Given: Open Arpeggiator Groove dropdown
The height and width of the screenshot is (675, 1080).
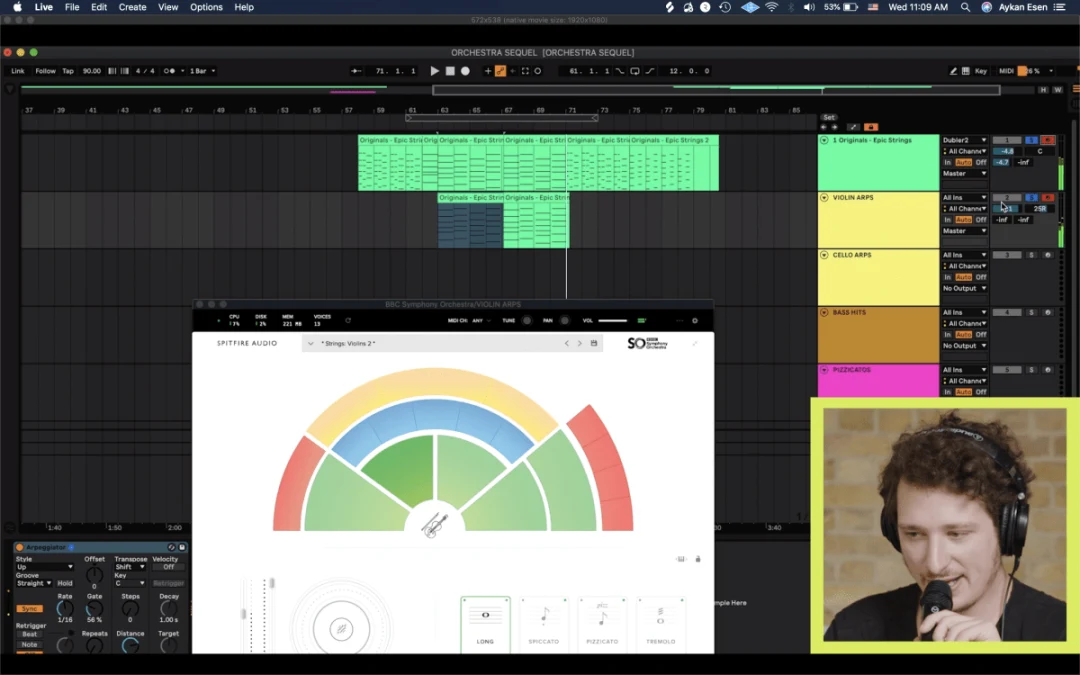Looking at the screenshot, I should tap(34, 583).
